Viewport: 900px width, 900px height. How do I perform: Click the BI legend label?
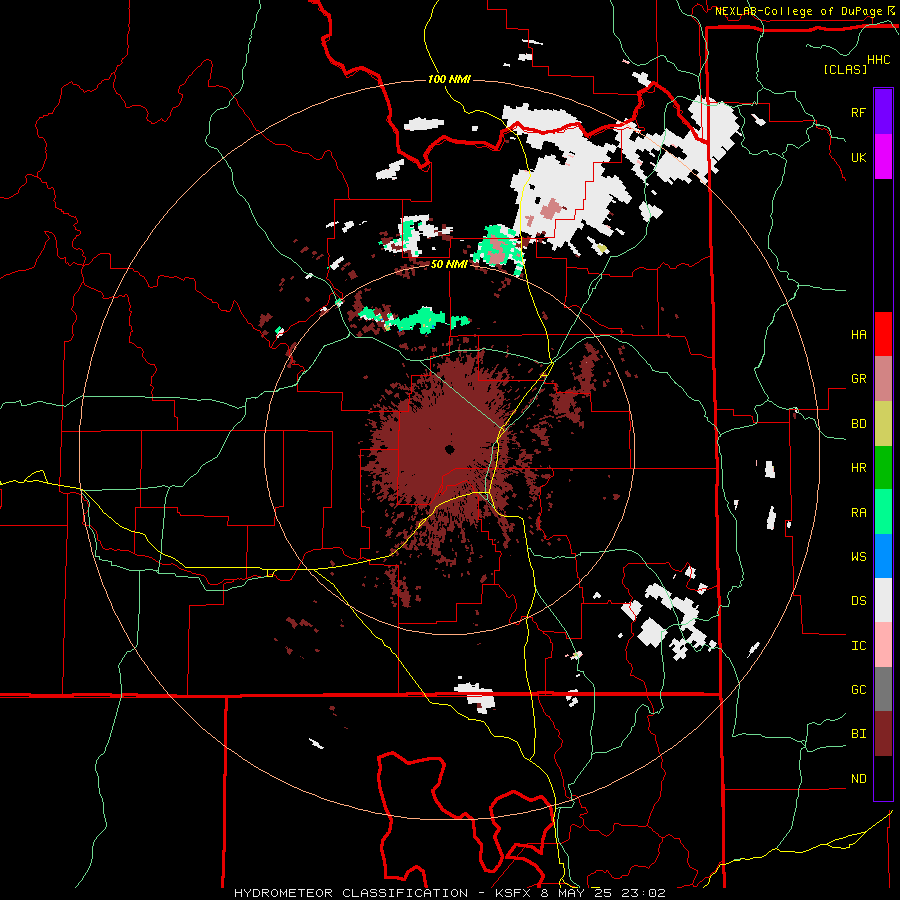coord(858,734)
